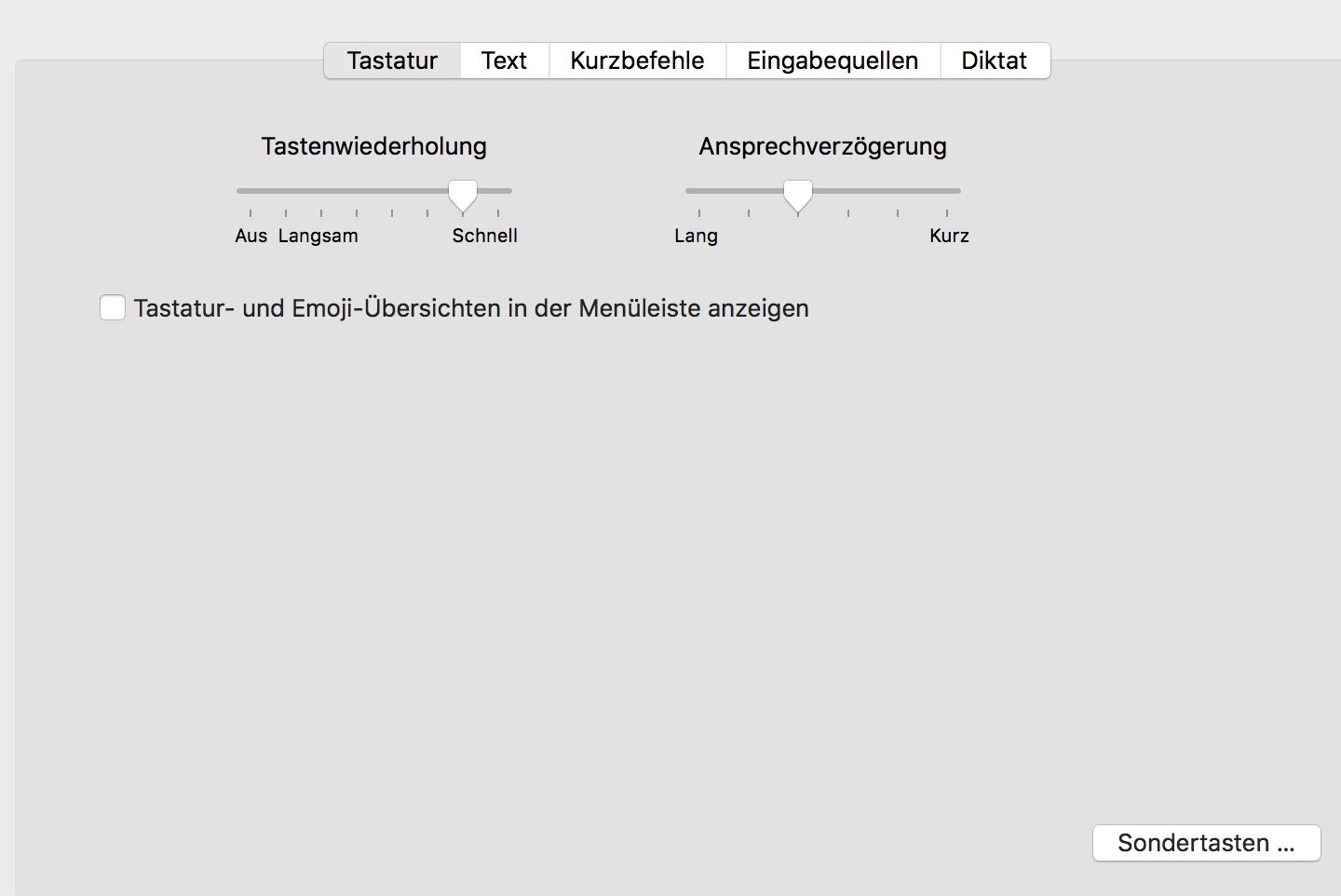This screenshot has height=896, width=1341.
Task: Set Tastenwiederholung to the Aus tick
Action: pos(251,191)
